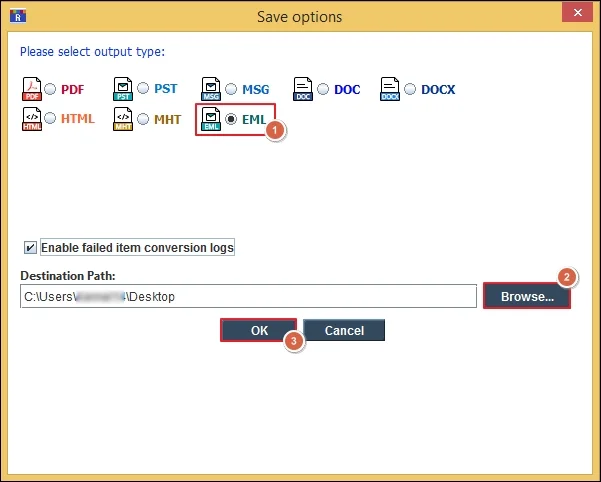This screenshot has height=482, width=601.
Task: Click the app icon in title bar
Action: [18, 16]
